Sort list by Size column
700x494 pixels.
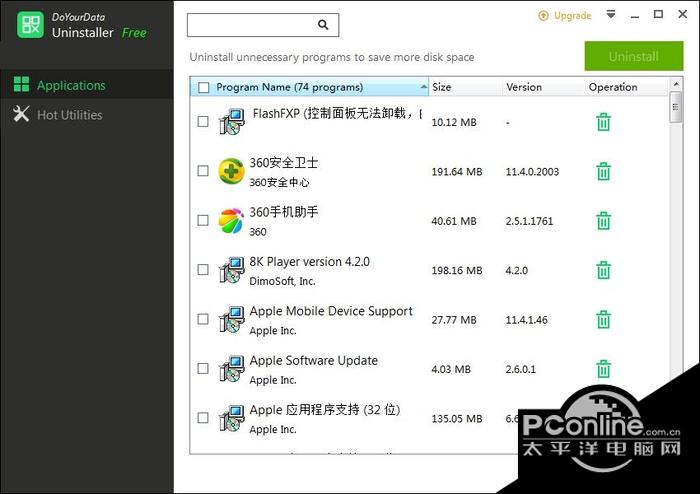(466, 87)
